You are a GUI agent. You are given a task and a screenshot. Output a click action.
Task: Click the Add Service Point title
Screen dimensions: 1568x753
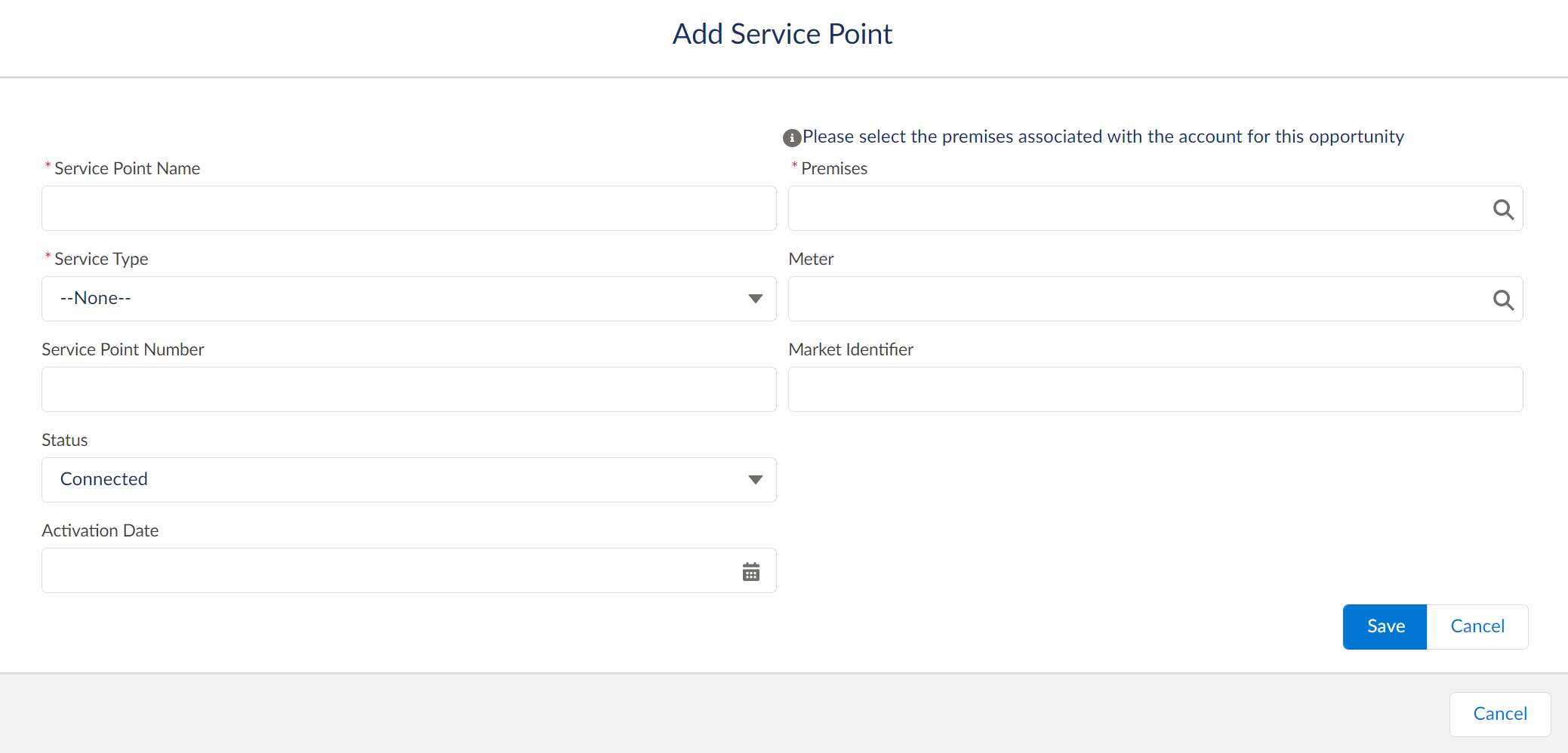(x=782, y=33)
